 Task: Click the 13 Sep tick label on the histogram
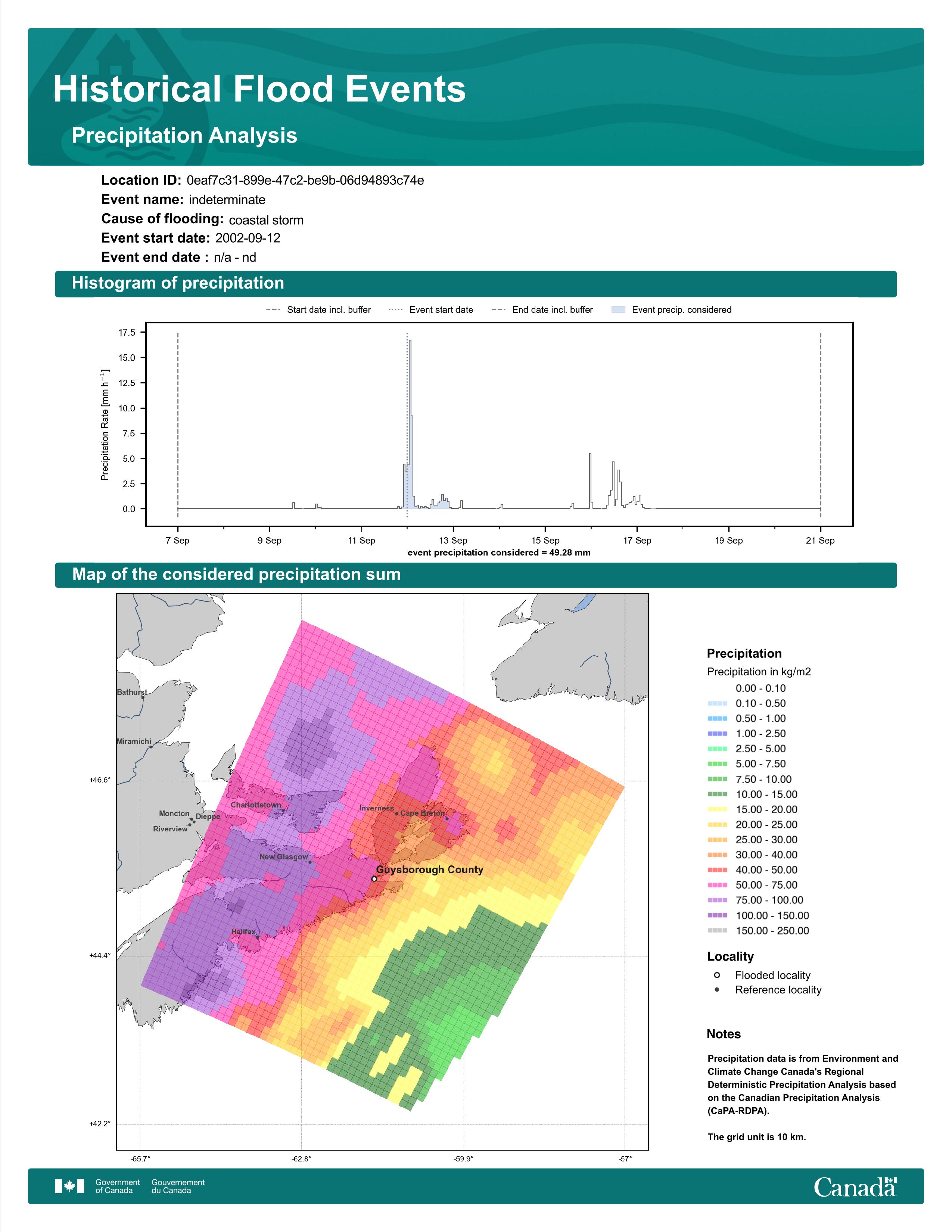tap(453, 541)
